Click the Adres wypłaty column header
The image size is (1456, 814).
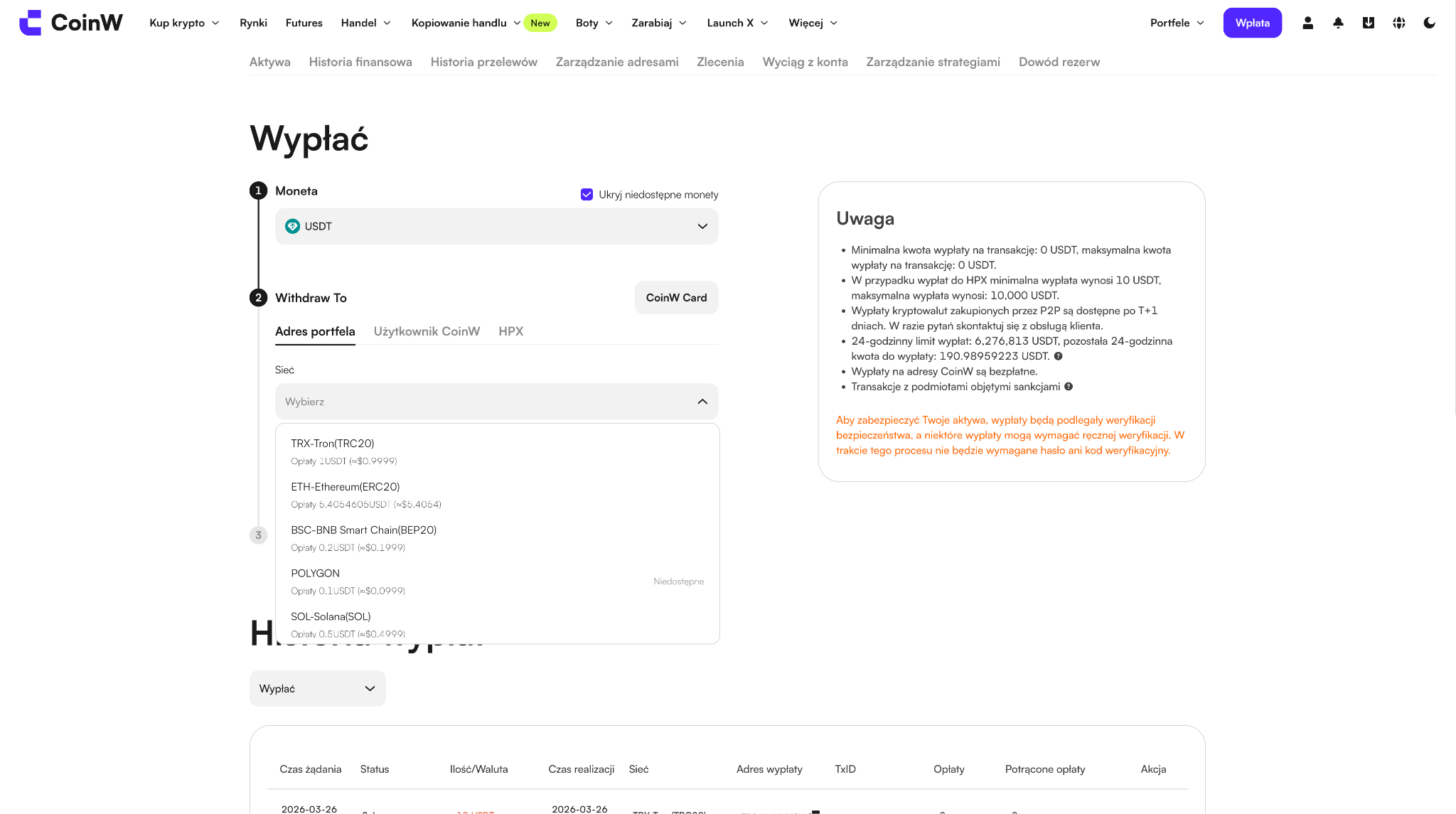click(x=769, y=769)
